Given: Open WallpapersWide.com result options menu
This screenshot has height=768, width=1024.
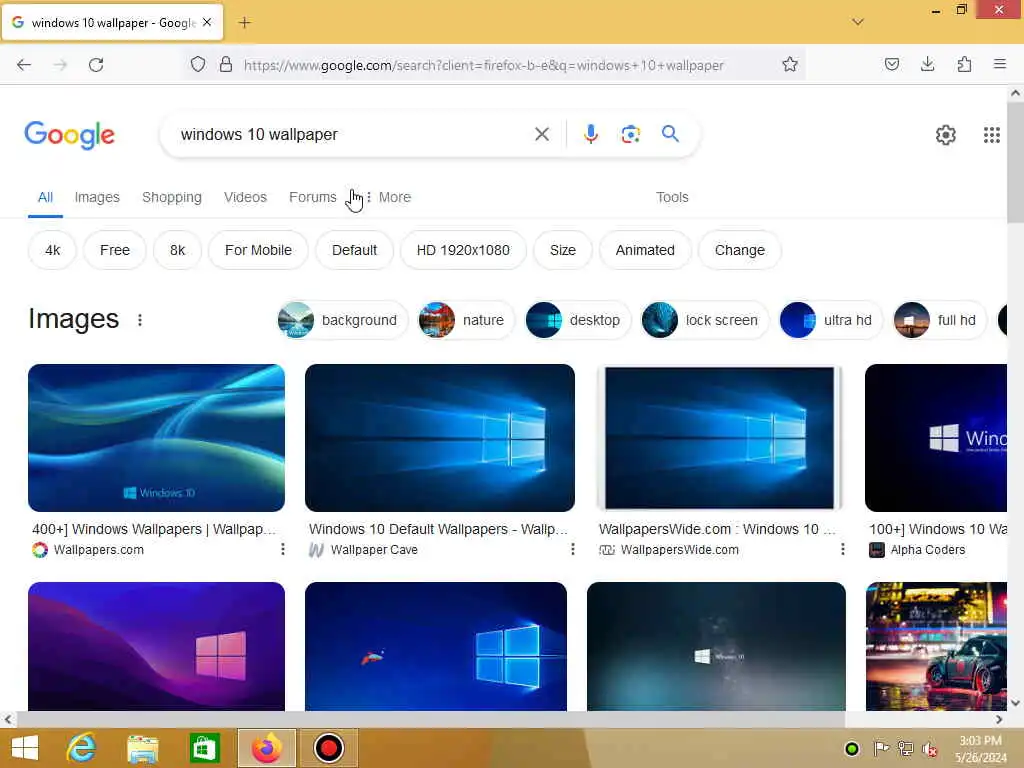Looking at the screenshot, I should (x=842, y=549).
